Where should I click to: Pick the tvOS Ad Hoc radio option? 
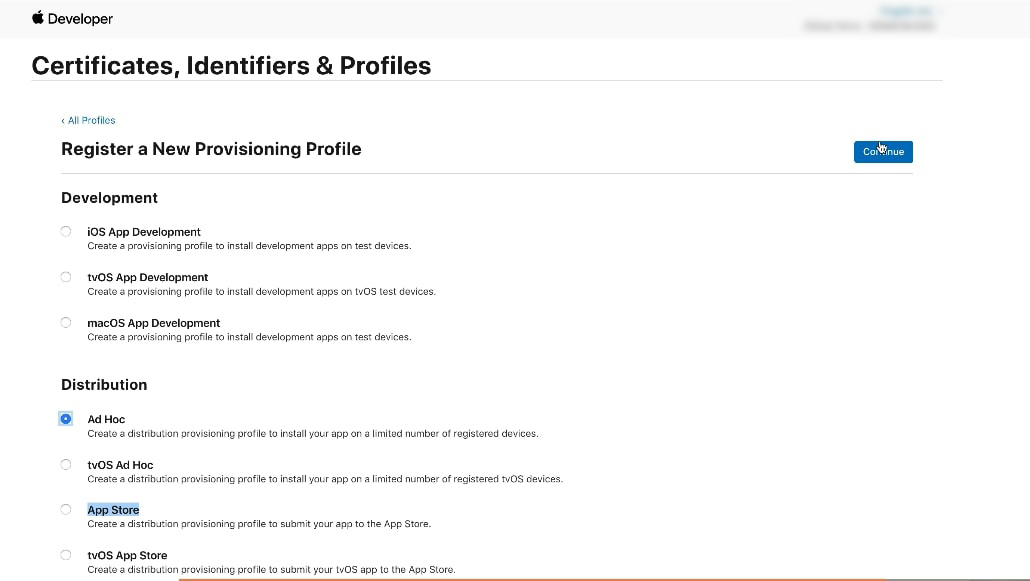click(x=66, y=465)
